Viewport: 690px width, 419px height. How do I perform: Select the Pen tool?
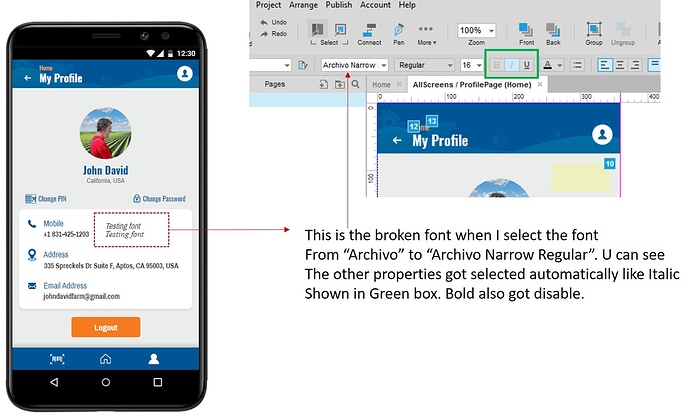coord(399,31)
